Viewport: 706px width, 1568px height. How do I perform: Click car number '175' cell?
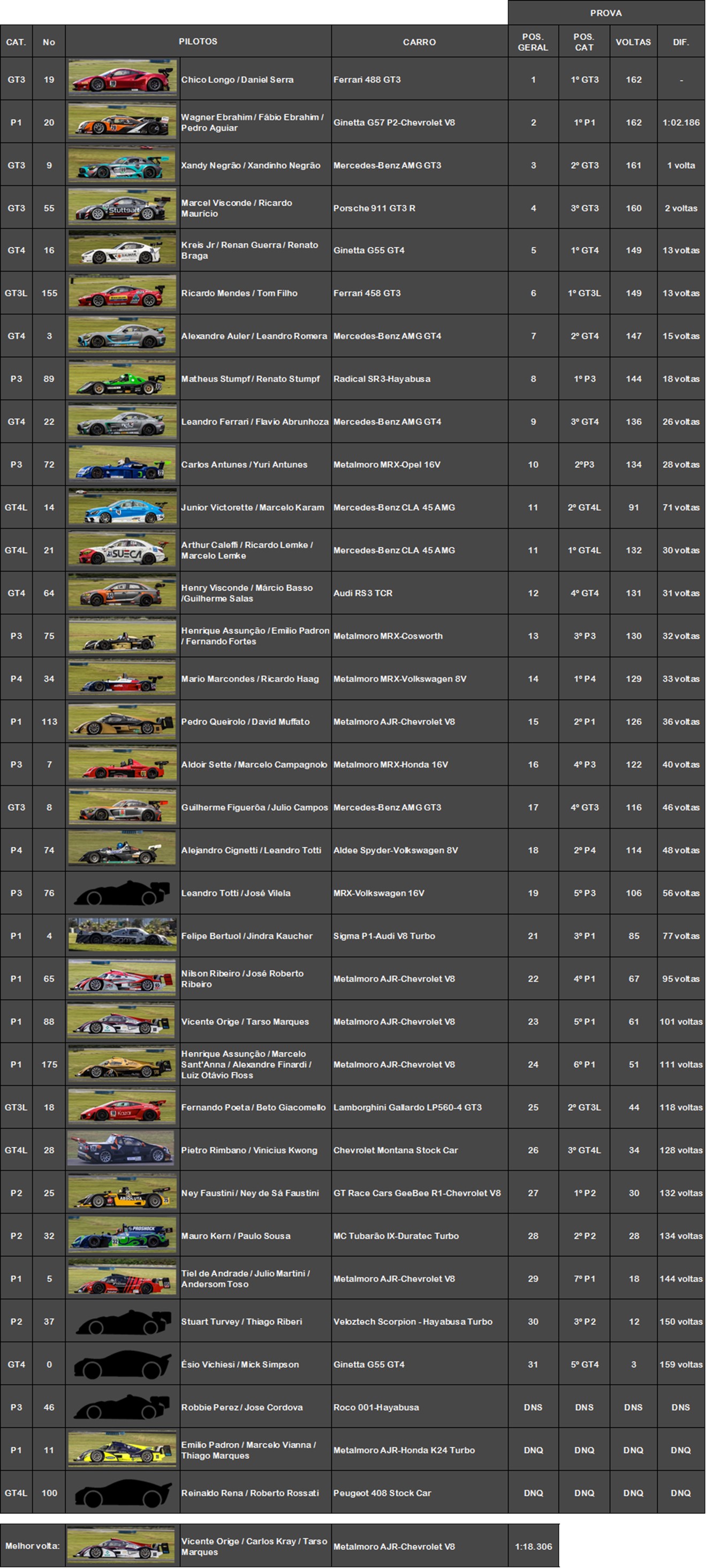49,1065
